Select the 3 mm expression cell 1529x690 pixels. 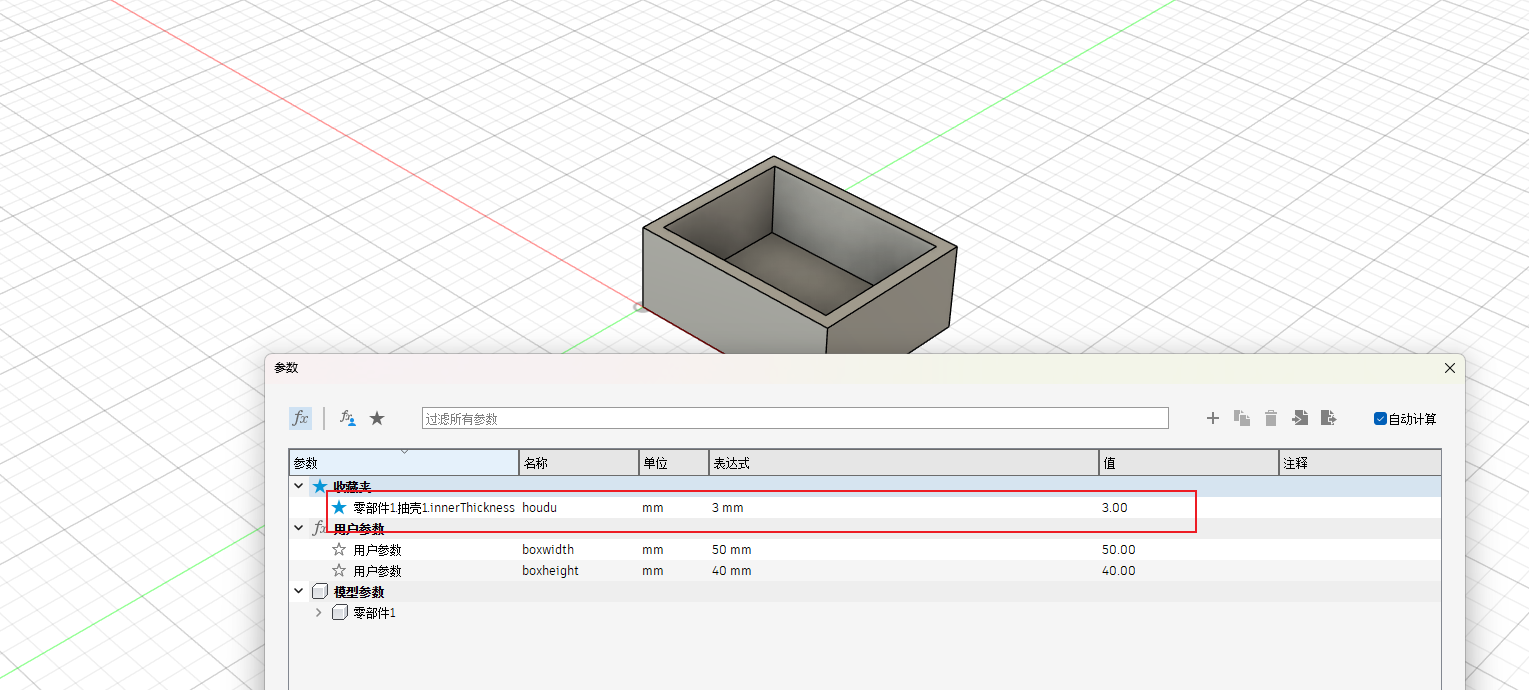click(x=727, y=508)
